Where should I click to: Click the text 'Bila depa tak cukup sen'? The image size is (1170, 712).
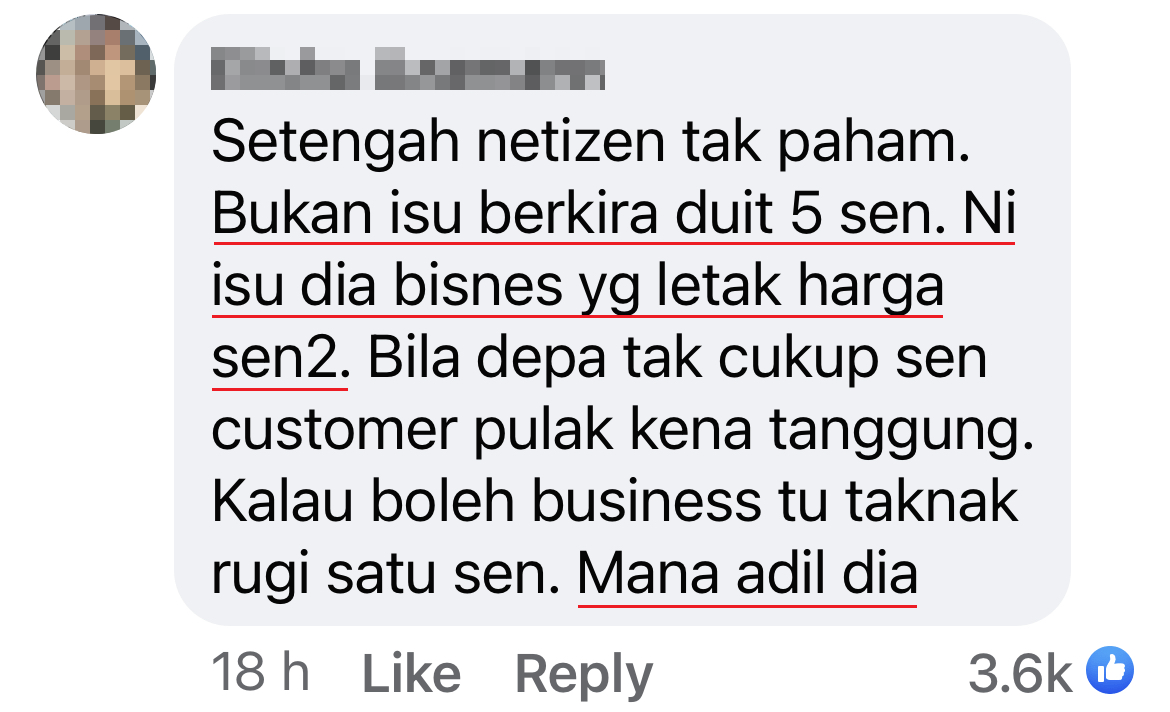678,359
